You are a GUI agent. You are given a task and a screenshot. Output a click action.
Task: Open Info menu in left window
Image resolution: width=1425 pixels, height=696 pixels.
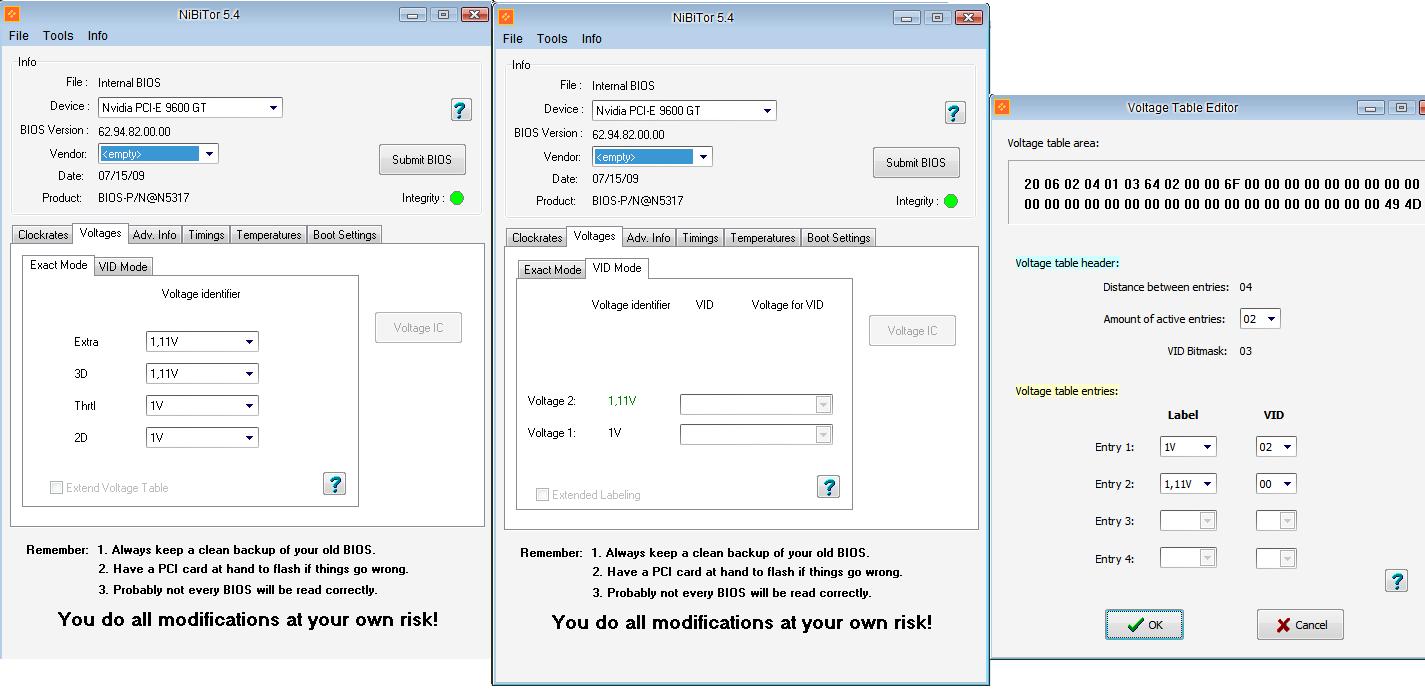point(97,36)
